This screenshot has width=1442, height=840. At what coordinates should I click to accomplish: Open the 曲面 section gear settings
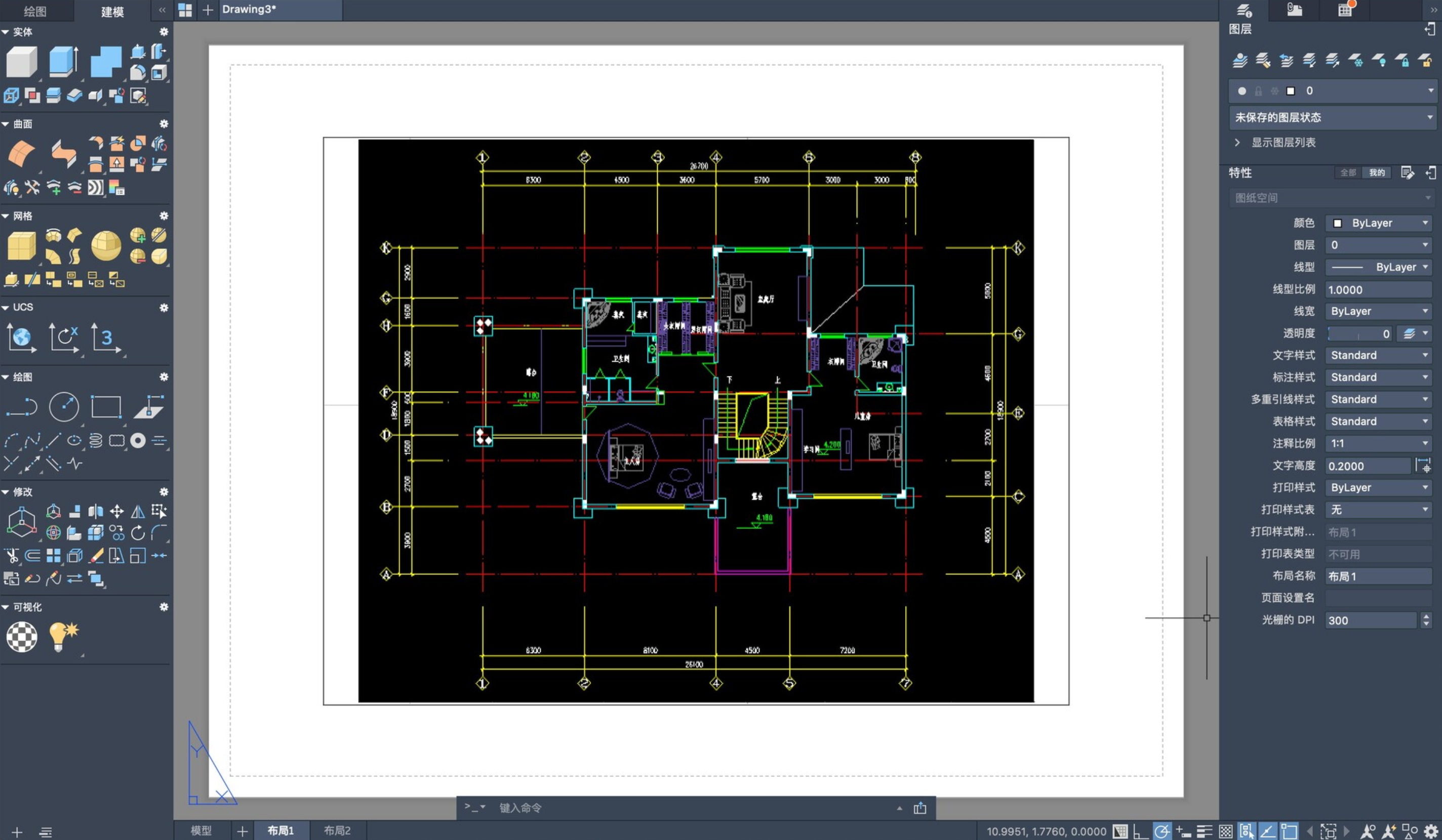click(164, 124)
